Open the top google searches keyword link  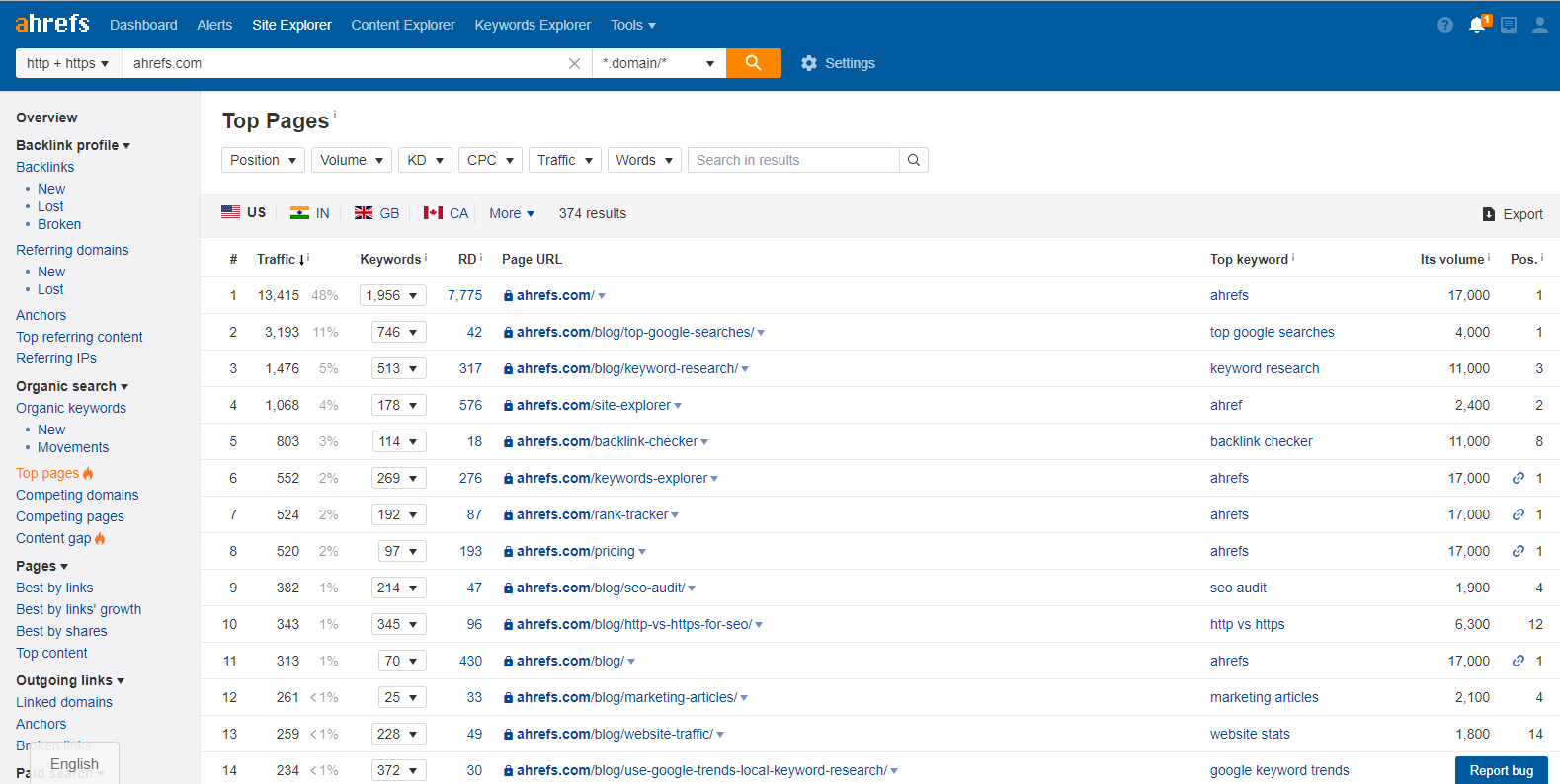click(1273, 332)
